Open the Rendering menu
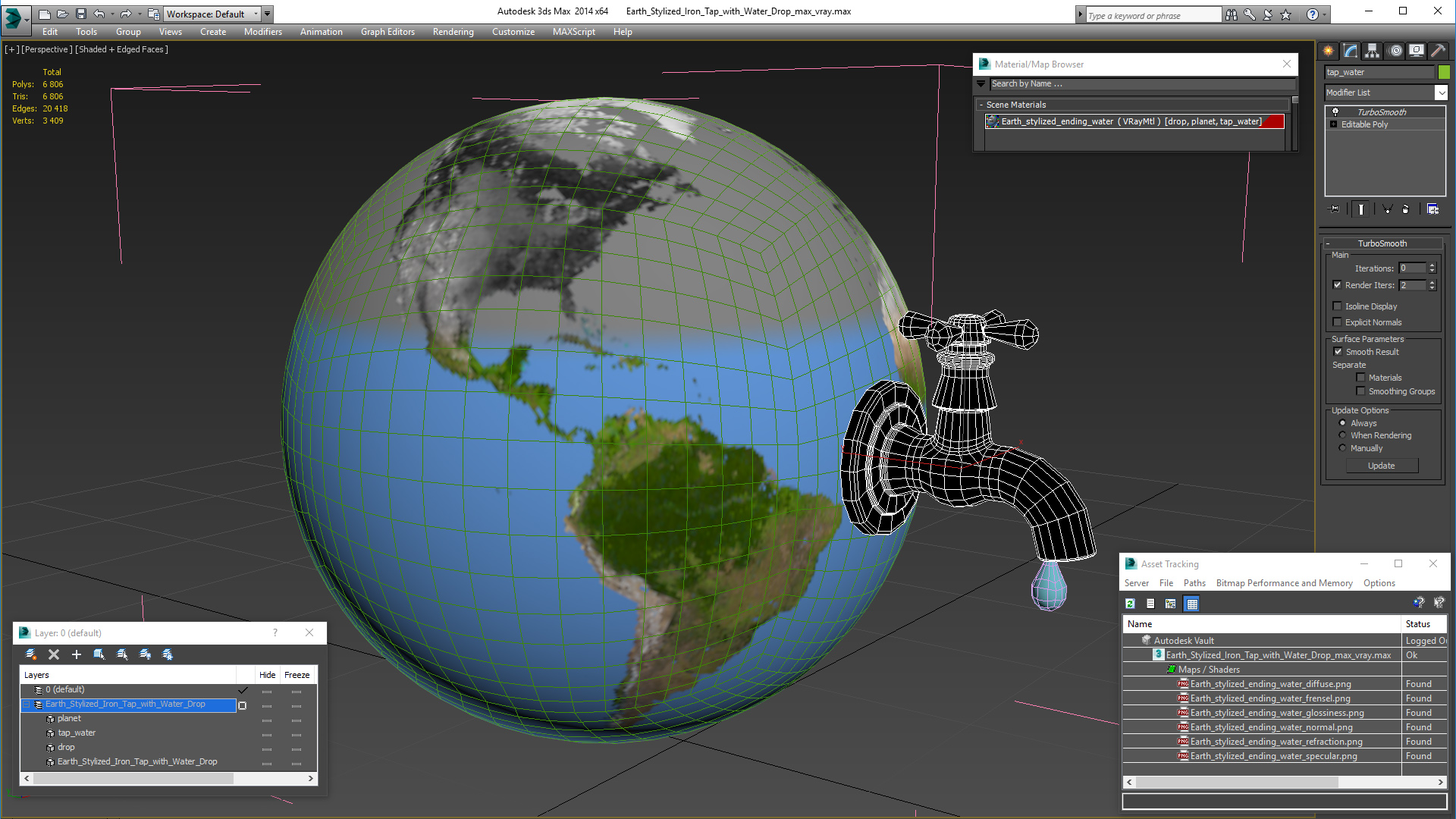 pyautogui.click(x=453, y=32)
